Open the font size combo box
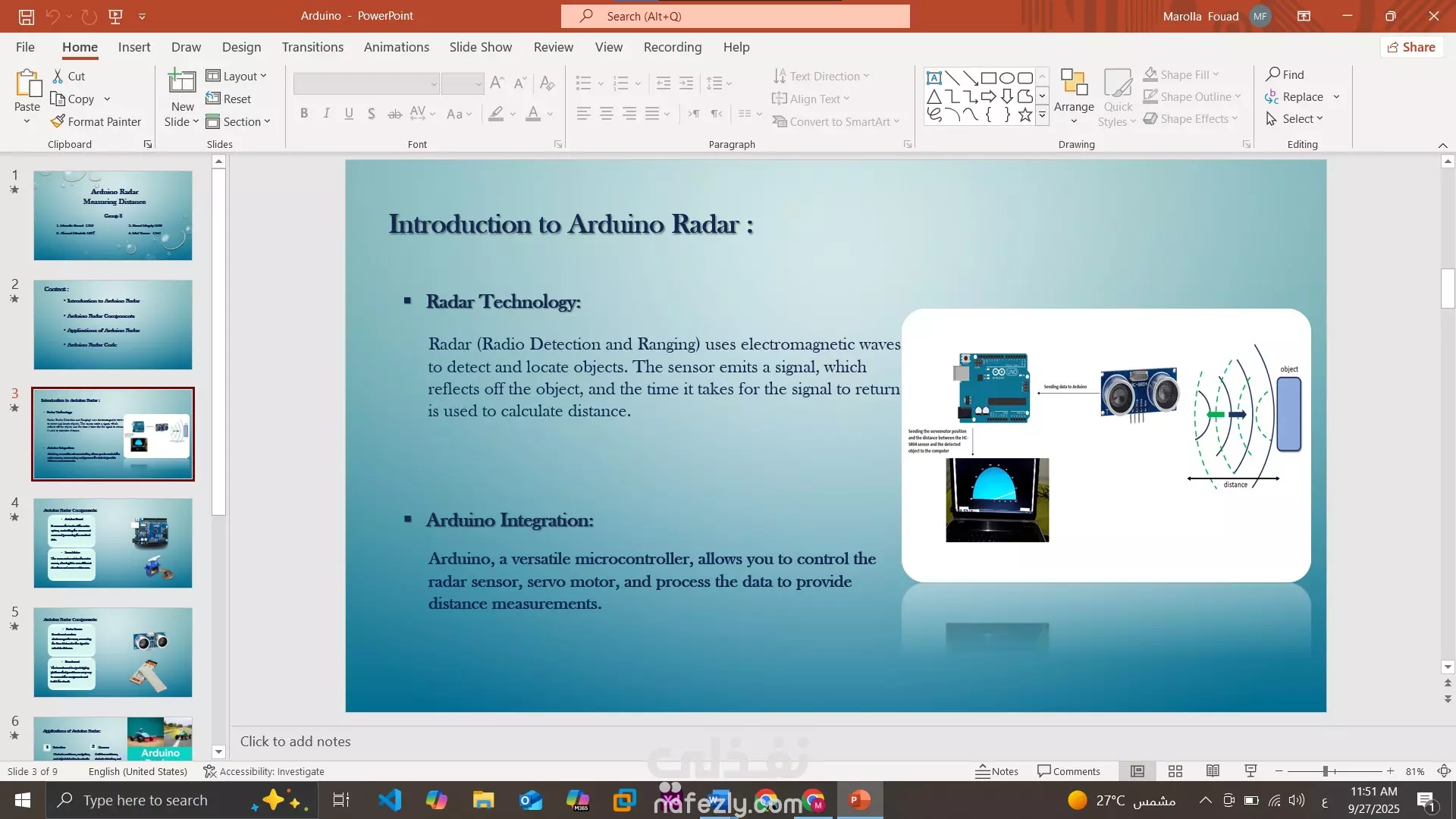This screenshot has height=819, width=1456. [463, 83]
